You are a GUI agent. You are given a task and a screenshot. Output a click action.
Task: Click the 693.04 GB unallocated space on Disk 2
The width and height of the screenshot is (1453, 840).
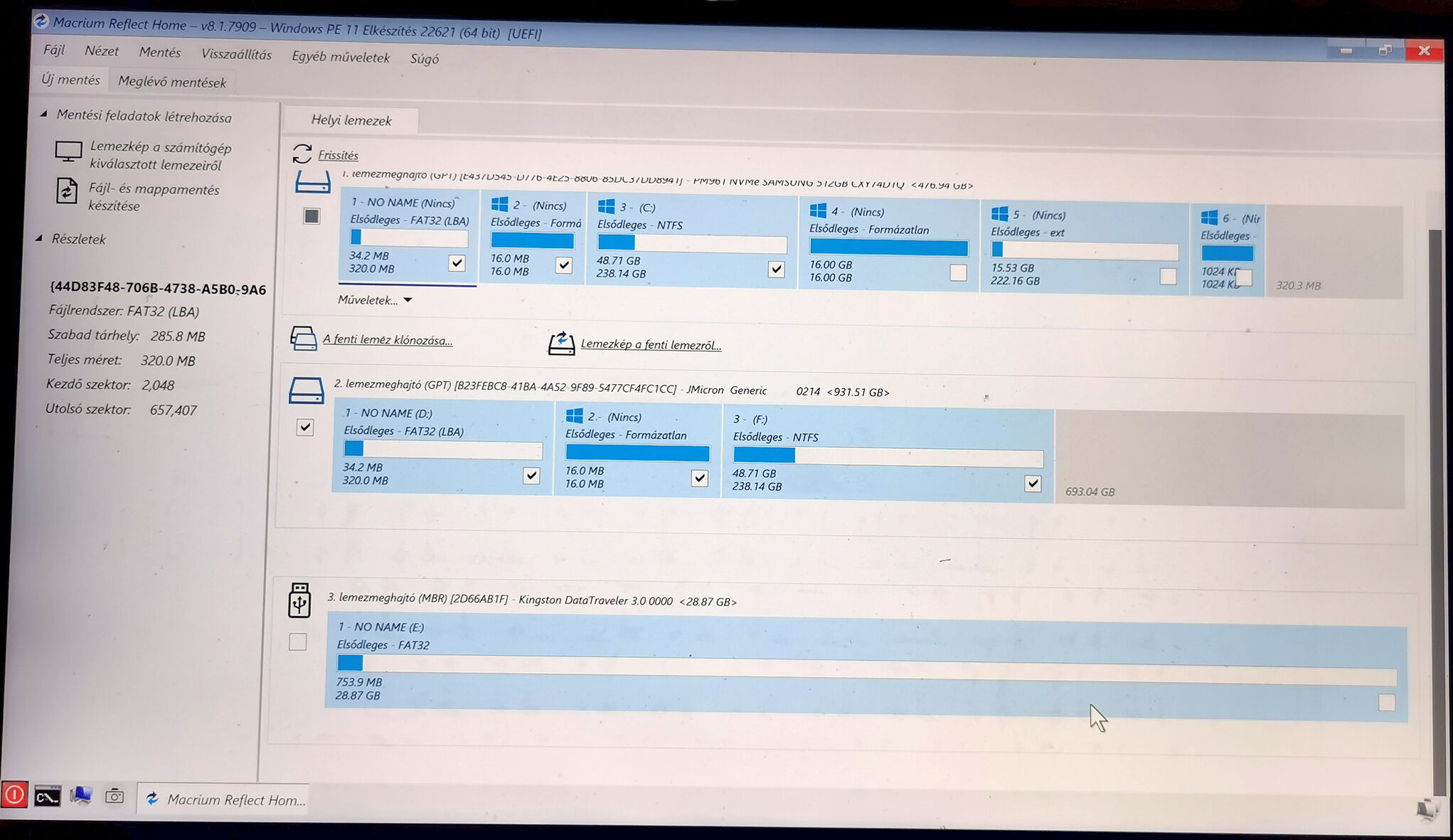[1229, 459]
